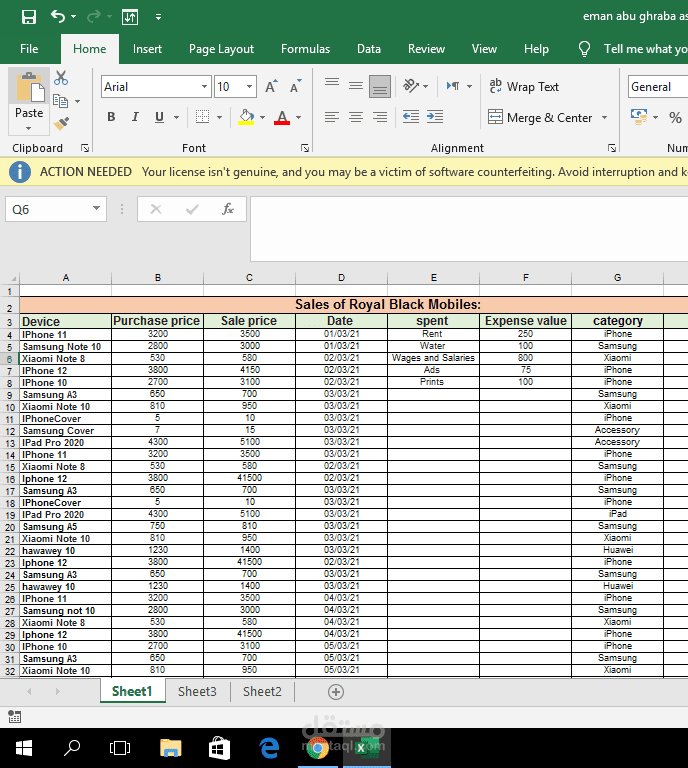Switch to the Insert tab

(147, 49)
